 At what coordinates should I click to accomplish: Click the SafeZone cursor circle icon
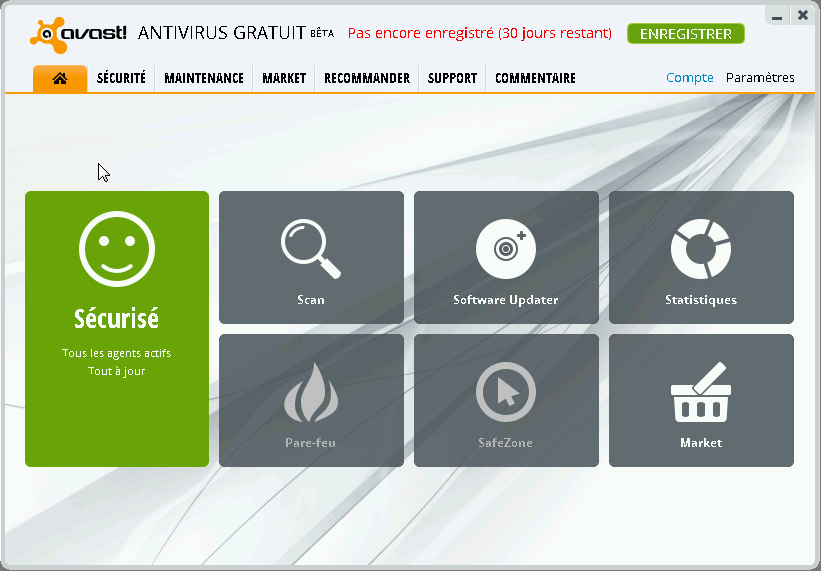(506, 392)
